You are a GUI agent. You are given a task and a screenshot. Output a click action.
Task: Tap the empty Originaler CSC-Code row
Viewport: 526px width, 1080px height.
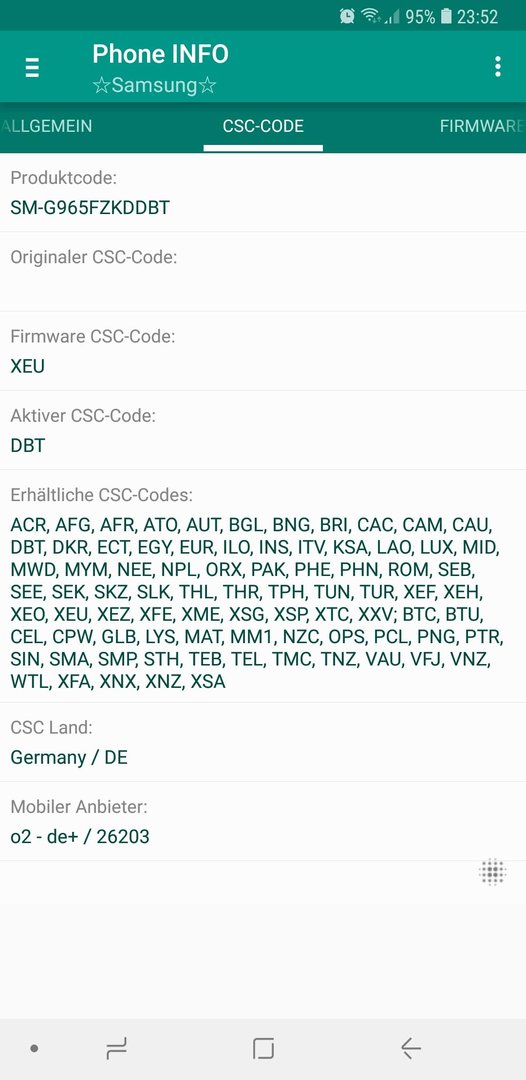263,272
